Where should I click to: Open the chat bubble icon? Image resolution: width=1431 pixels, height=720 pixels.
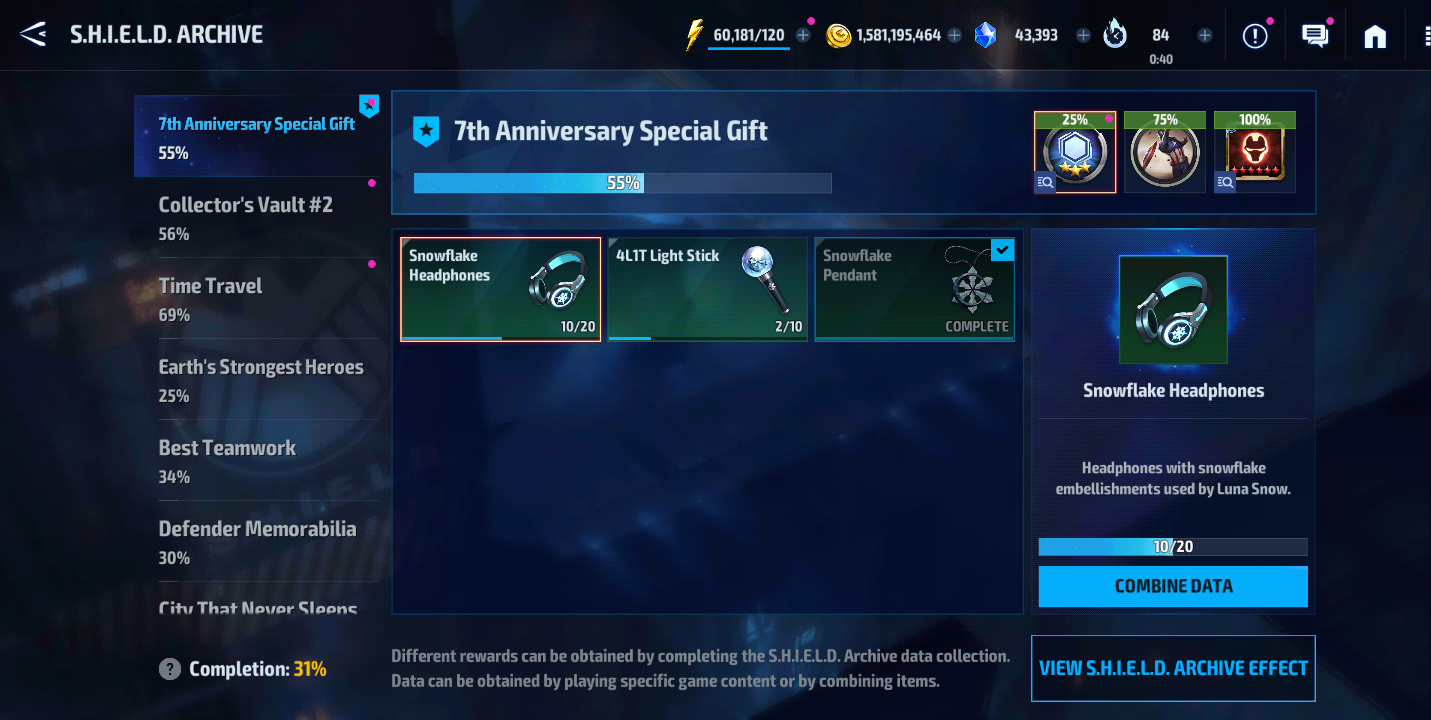point(1314,36)
